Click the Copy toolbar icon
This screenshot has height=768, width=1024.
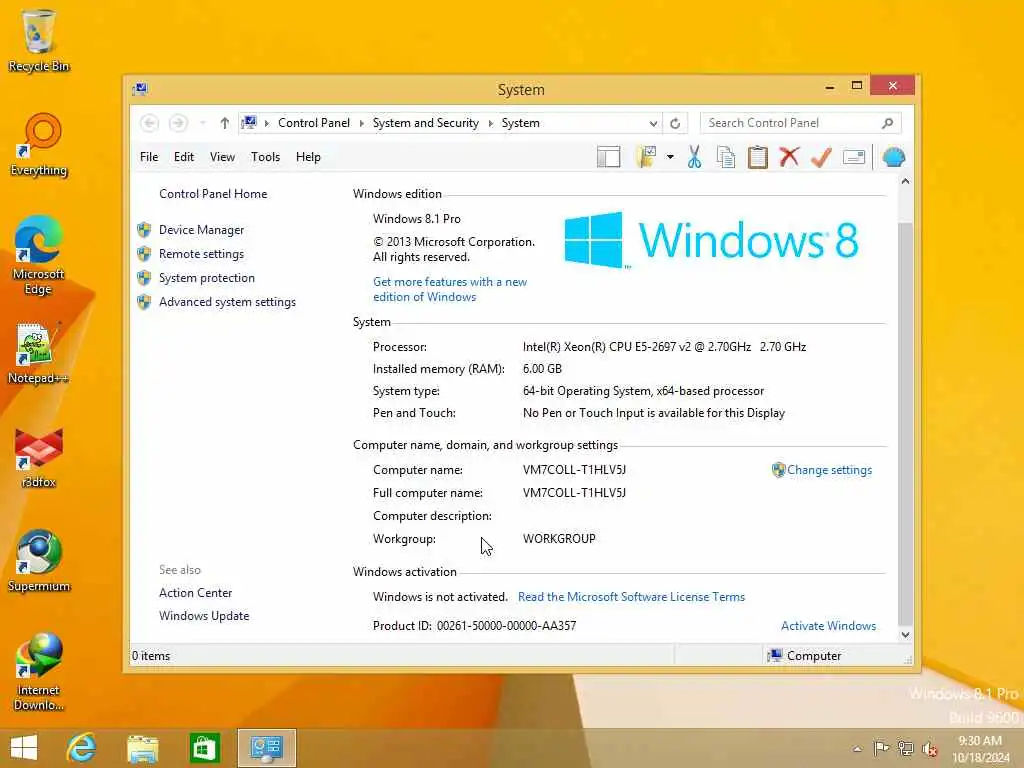pos(726,157)
